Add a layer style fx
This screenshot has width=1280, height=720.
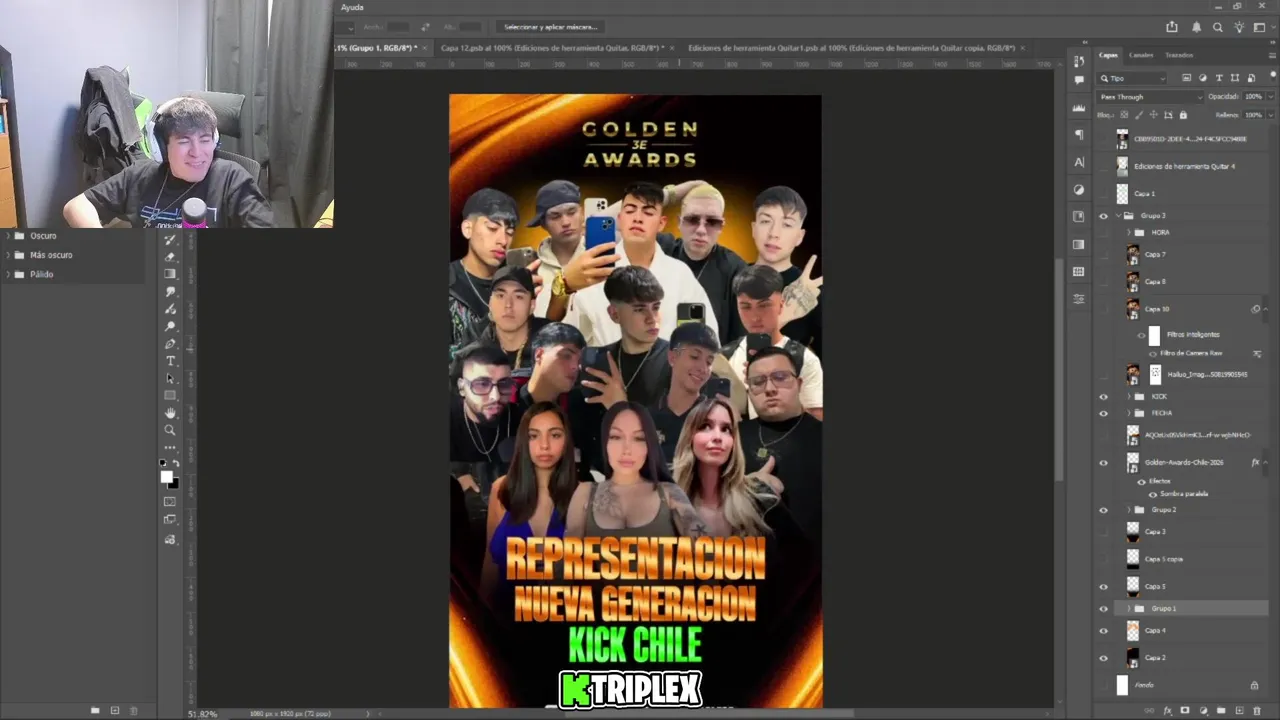[x=1167, y=711]
